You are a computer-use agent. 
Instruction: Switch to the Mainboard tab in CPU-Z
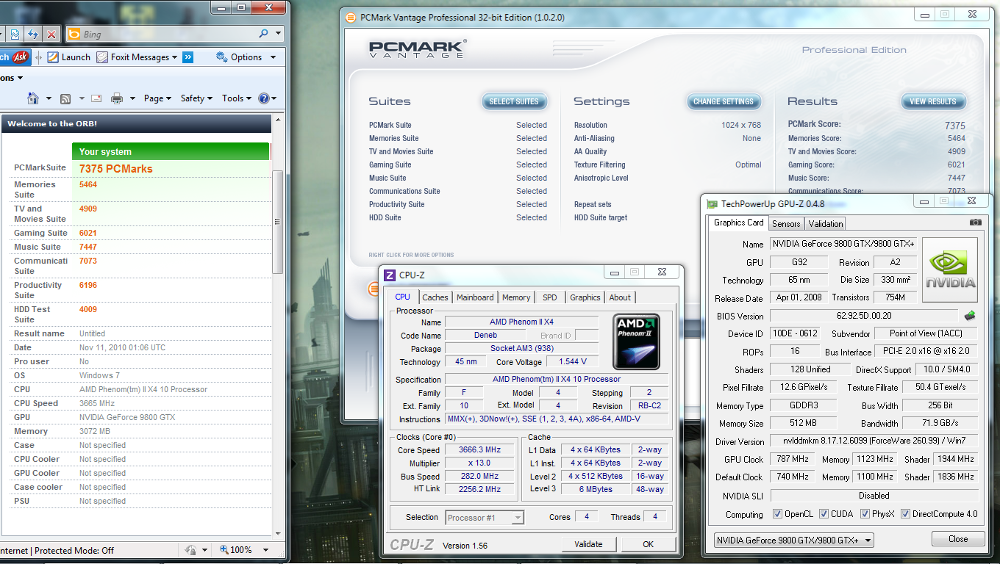point(475,297)
